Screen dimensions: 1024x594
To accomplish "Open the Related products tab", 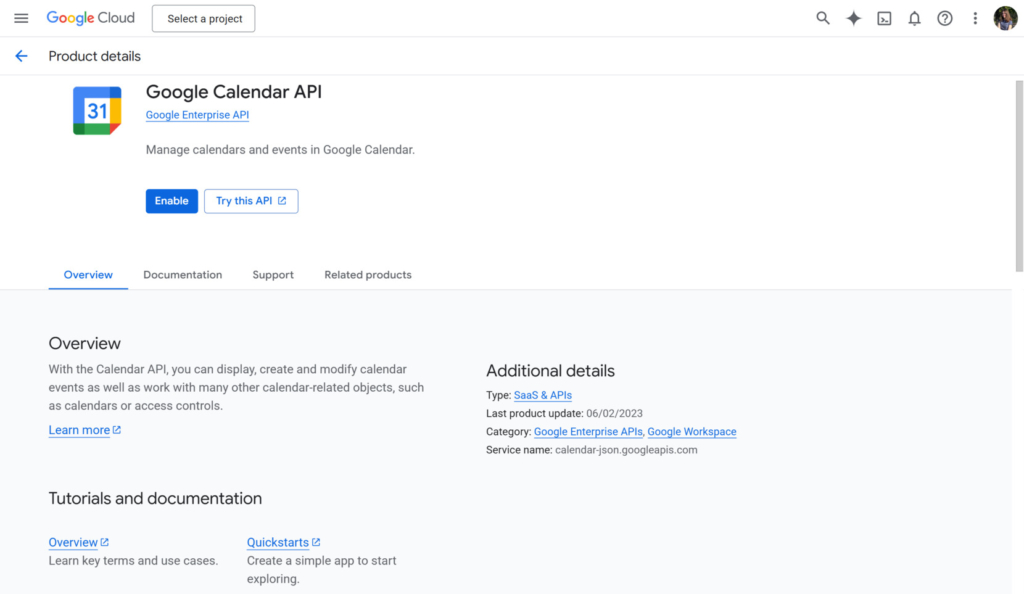I will 368,274.
